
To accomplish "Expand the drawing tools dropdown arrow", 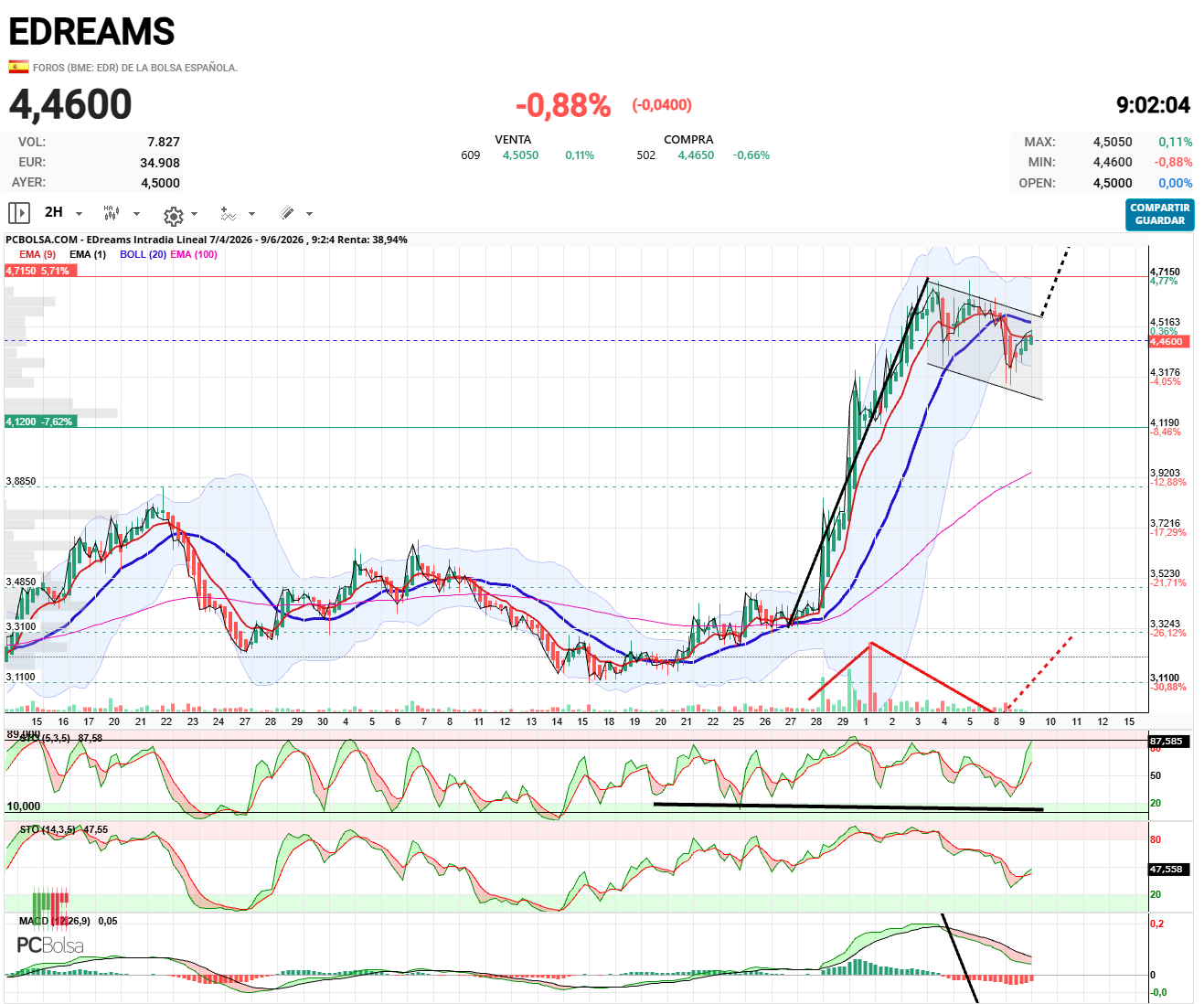I will pos(309,214).
